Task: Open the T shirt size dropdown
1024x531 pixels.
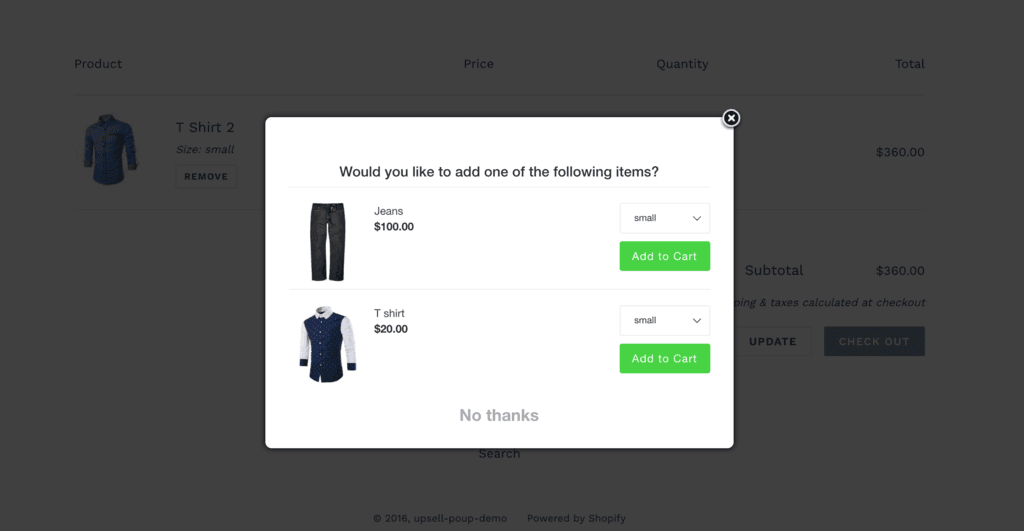Action: pyautogui.click(x=664, y=320)
